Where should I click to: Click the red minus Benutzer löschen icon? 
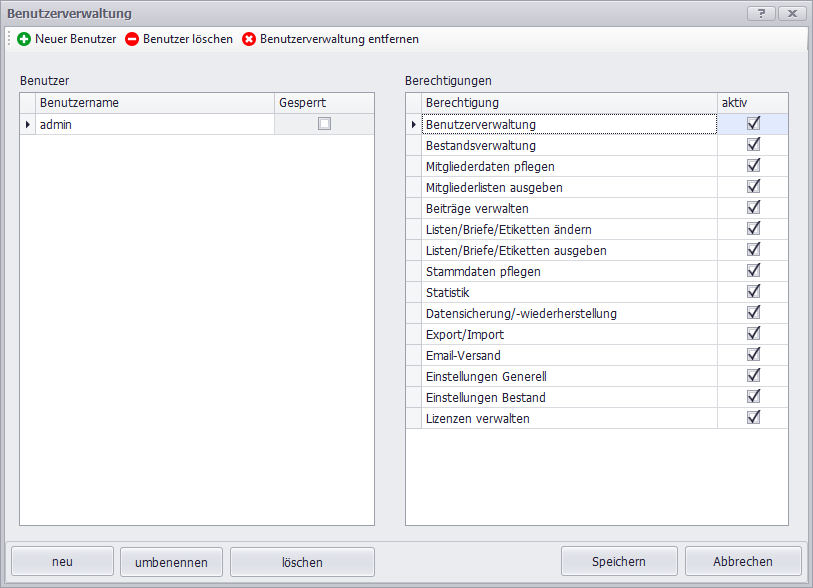point(132,39)
